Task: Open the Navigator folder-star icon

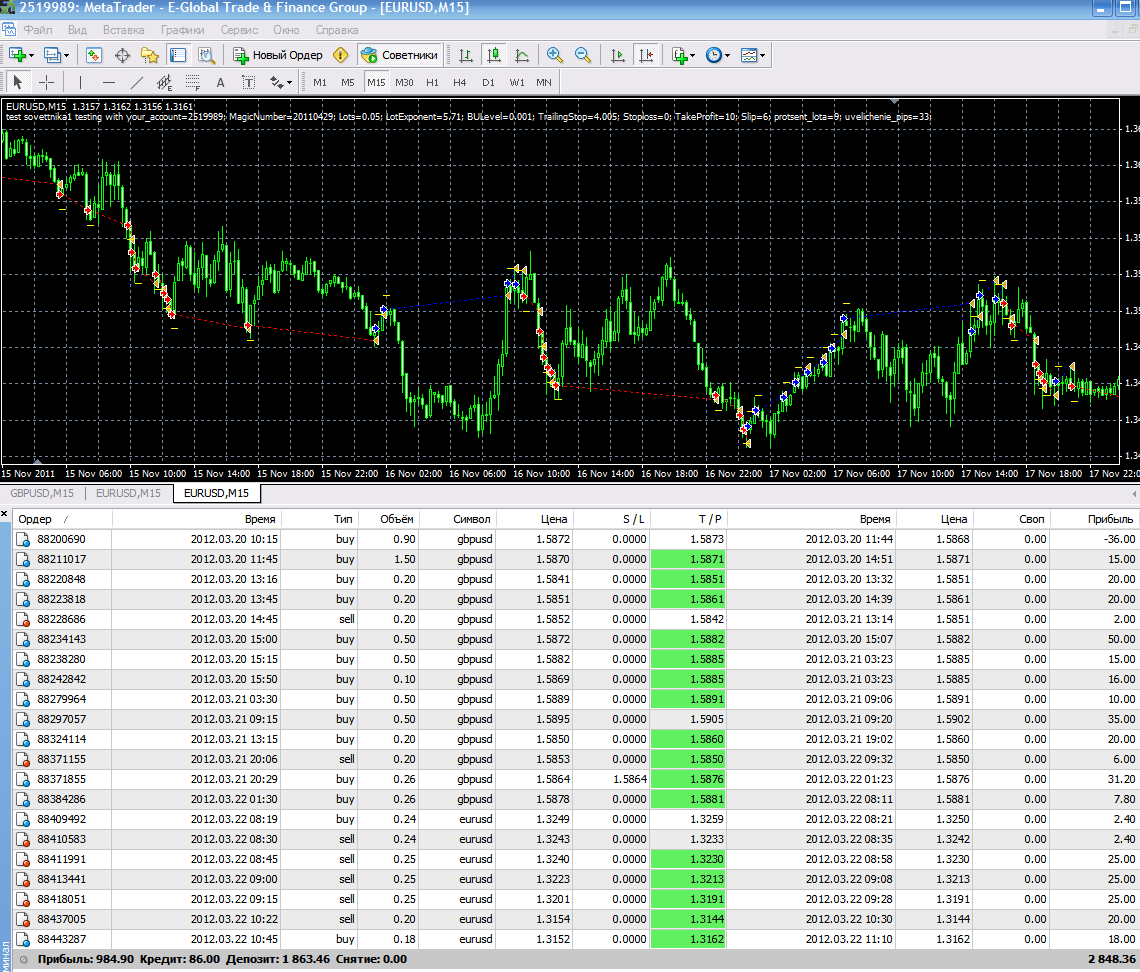Action: [x=150, y=55]
